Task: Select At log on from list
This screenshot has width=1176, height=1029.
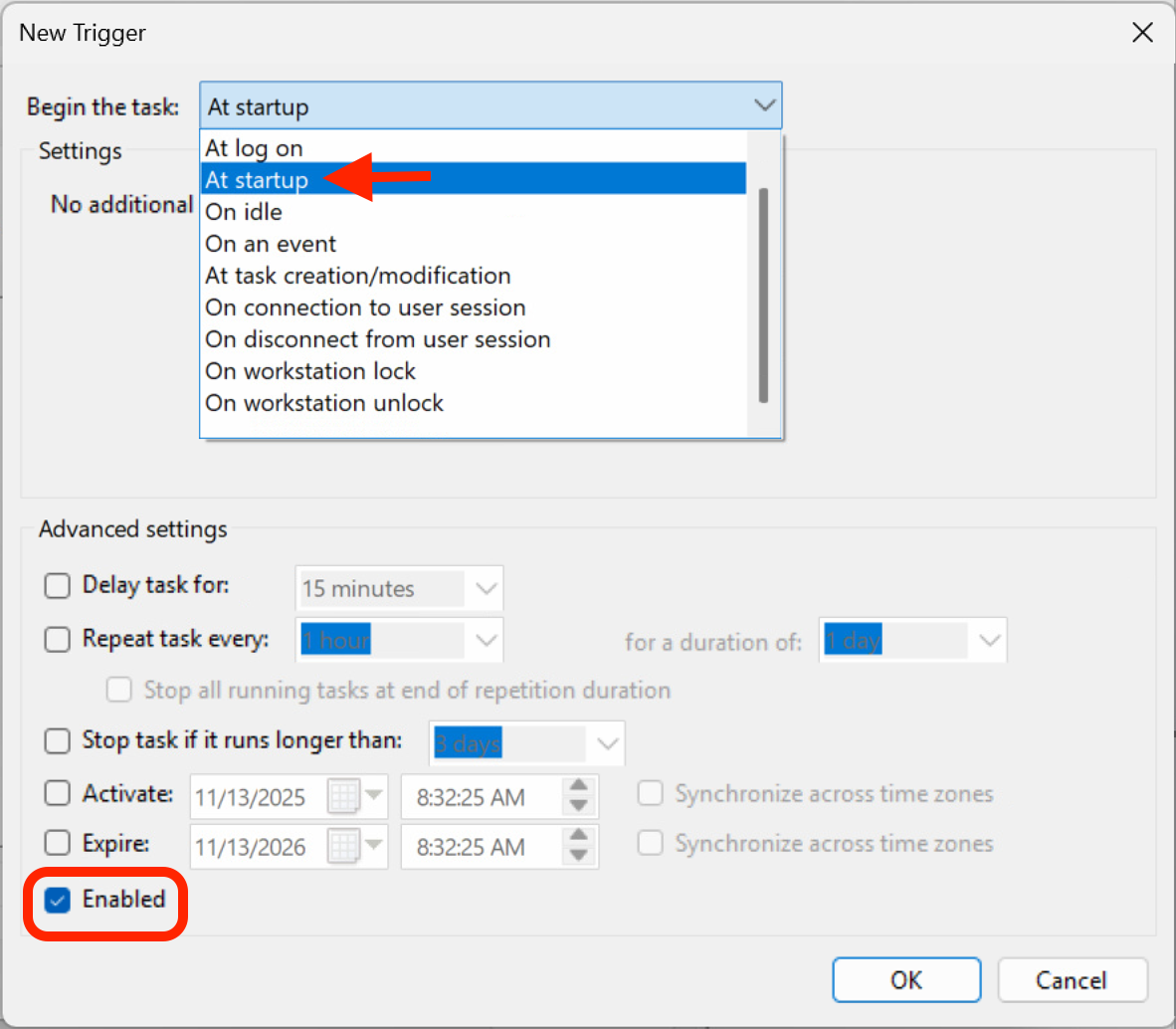Action: tap(254, 148)
